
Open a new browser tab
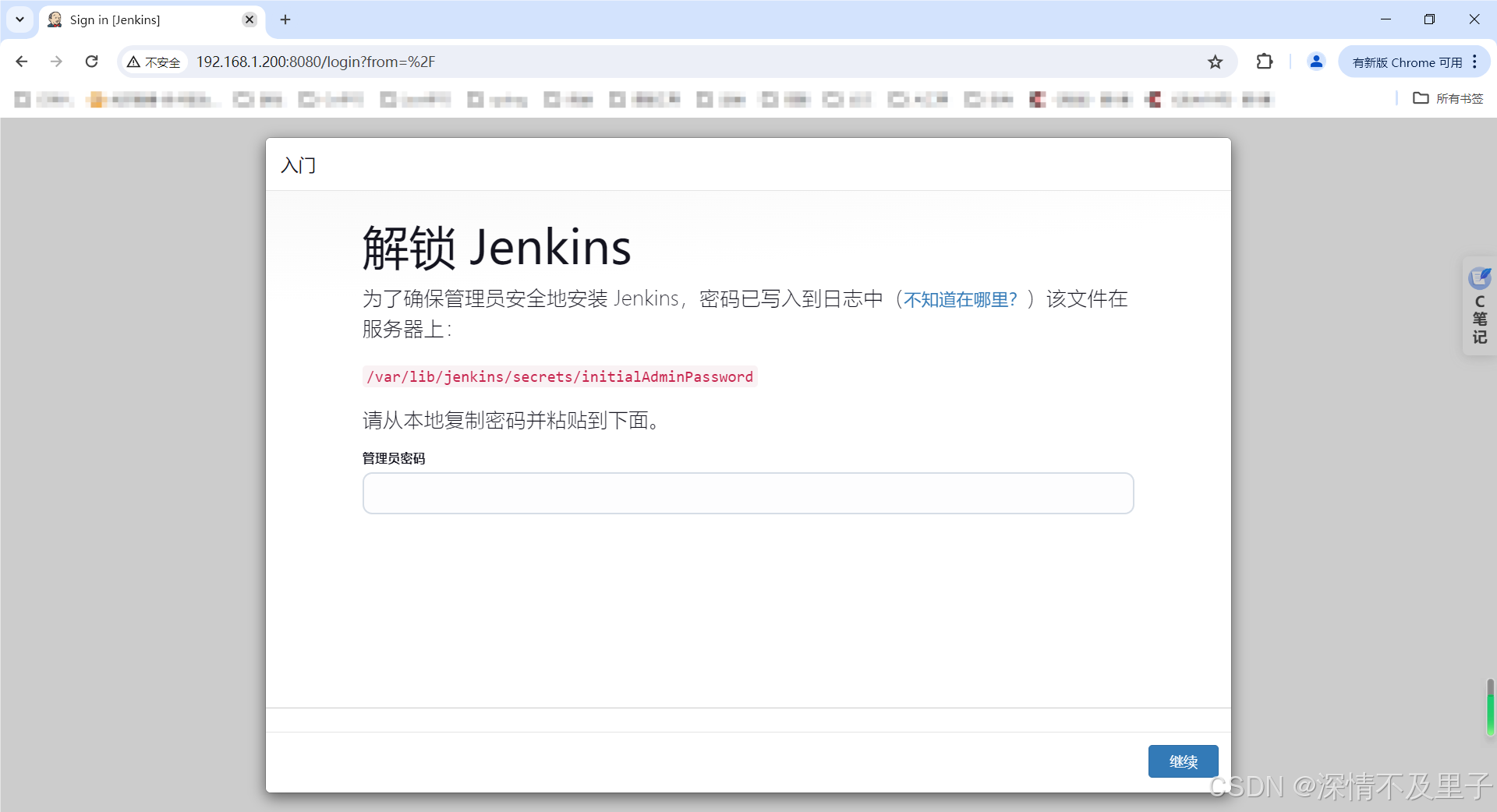(285, 19)
